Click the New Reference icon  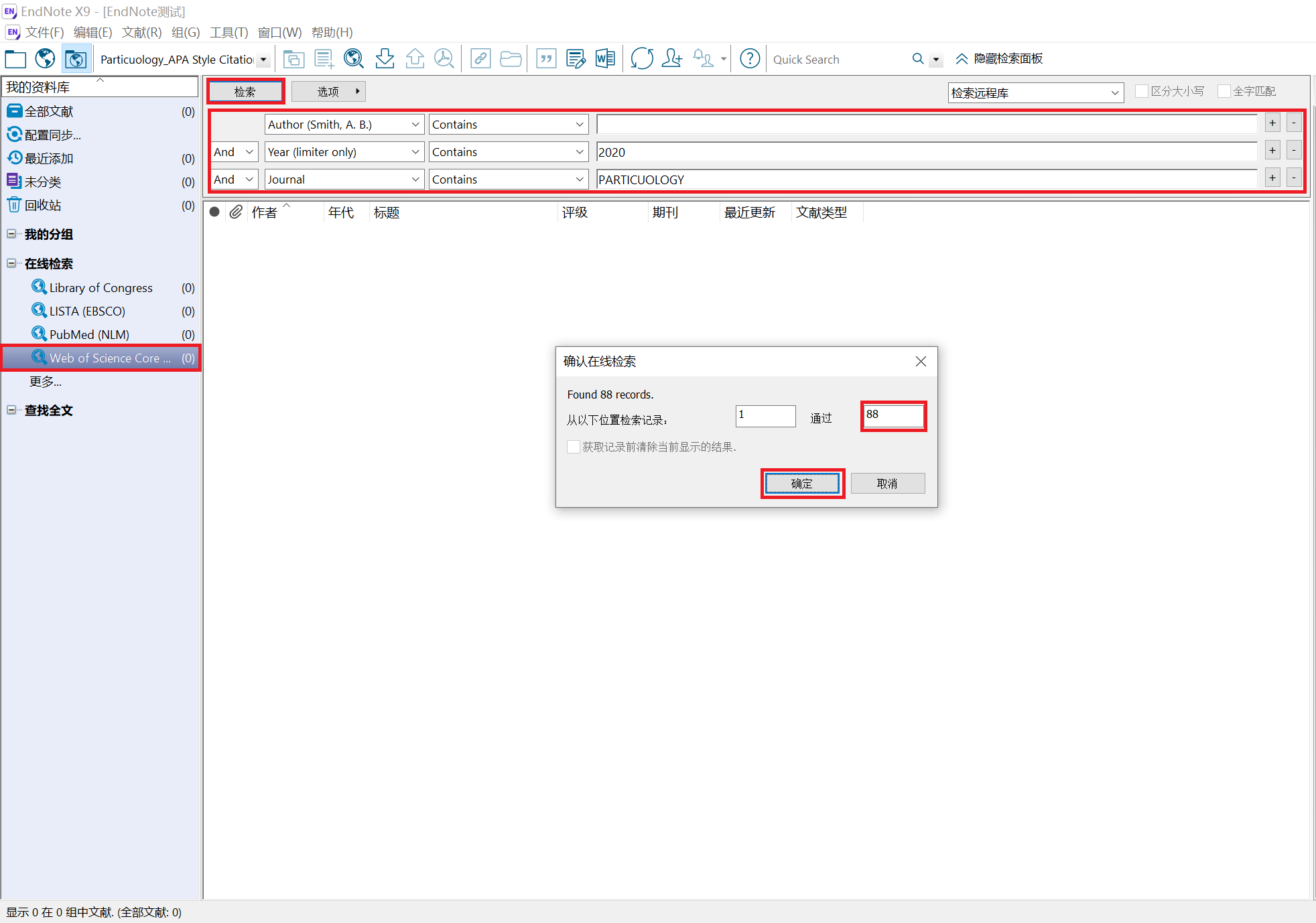tap(324, 60)
